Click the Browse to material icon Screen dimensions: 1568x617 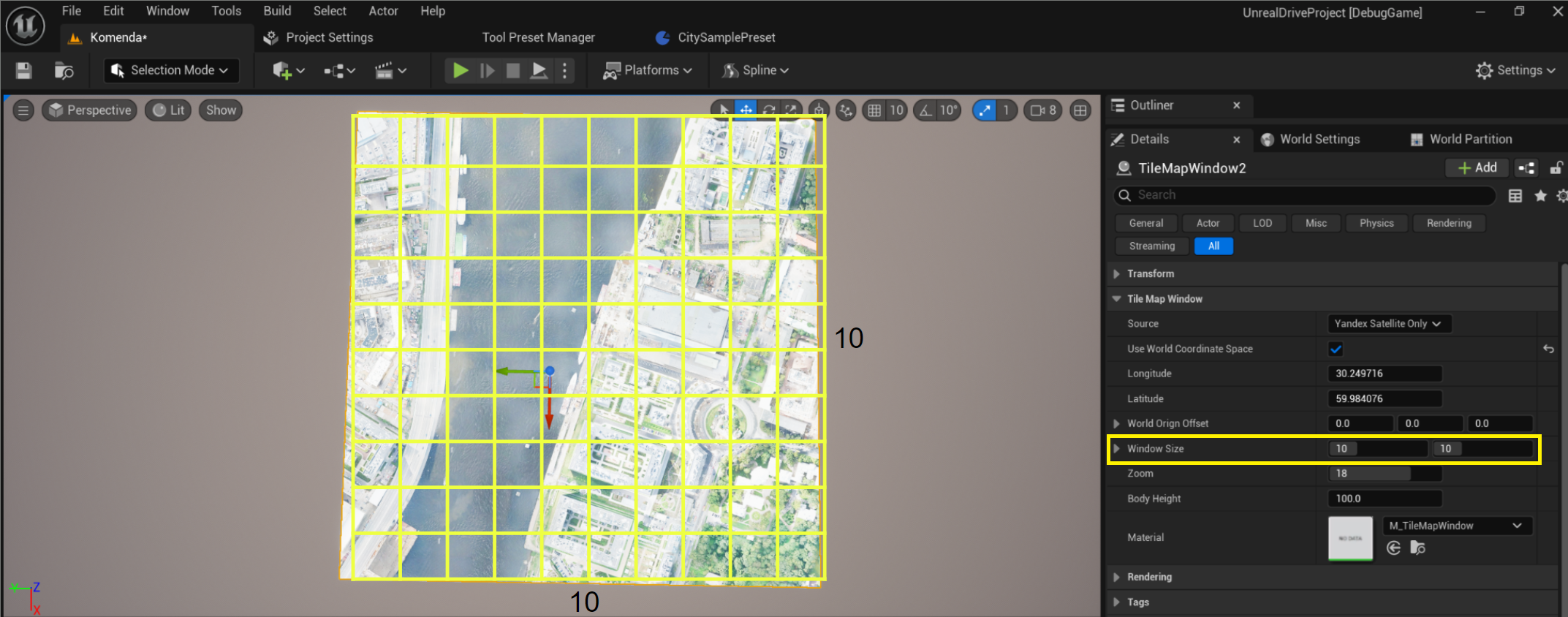coord(1417,548)
